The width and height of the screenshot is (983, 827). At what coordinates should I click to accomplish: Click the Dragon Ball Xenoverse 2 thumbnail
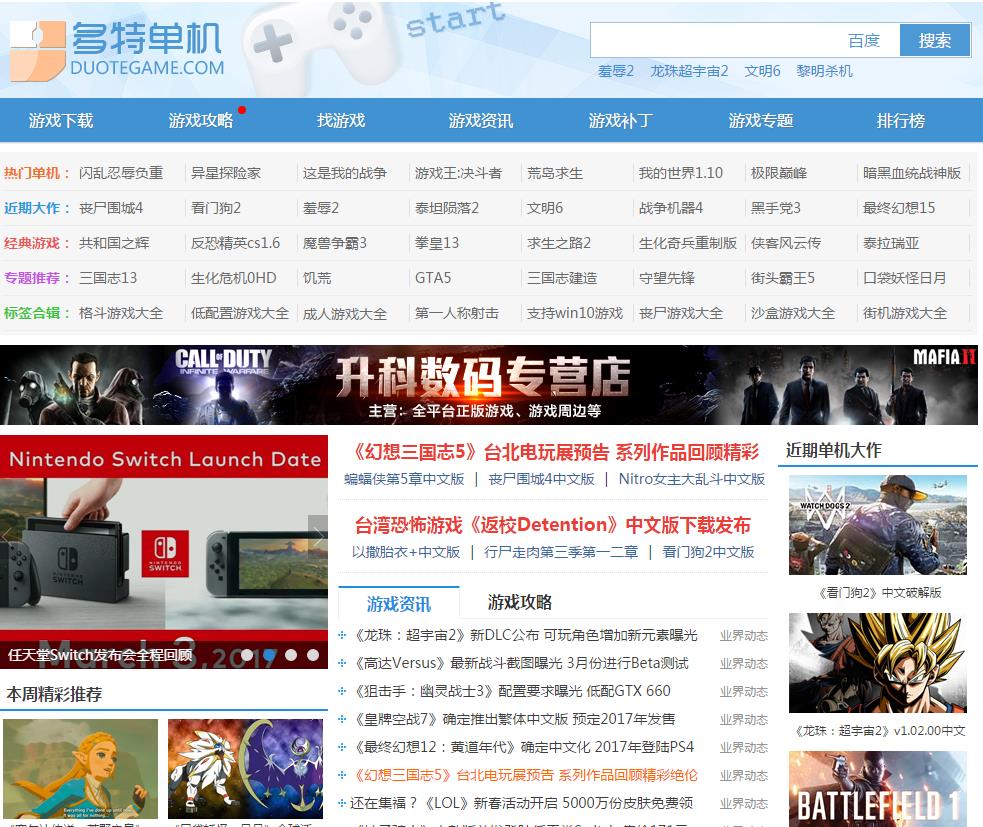point(878,663)
